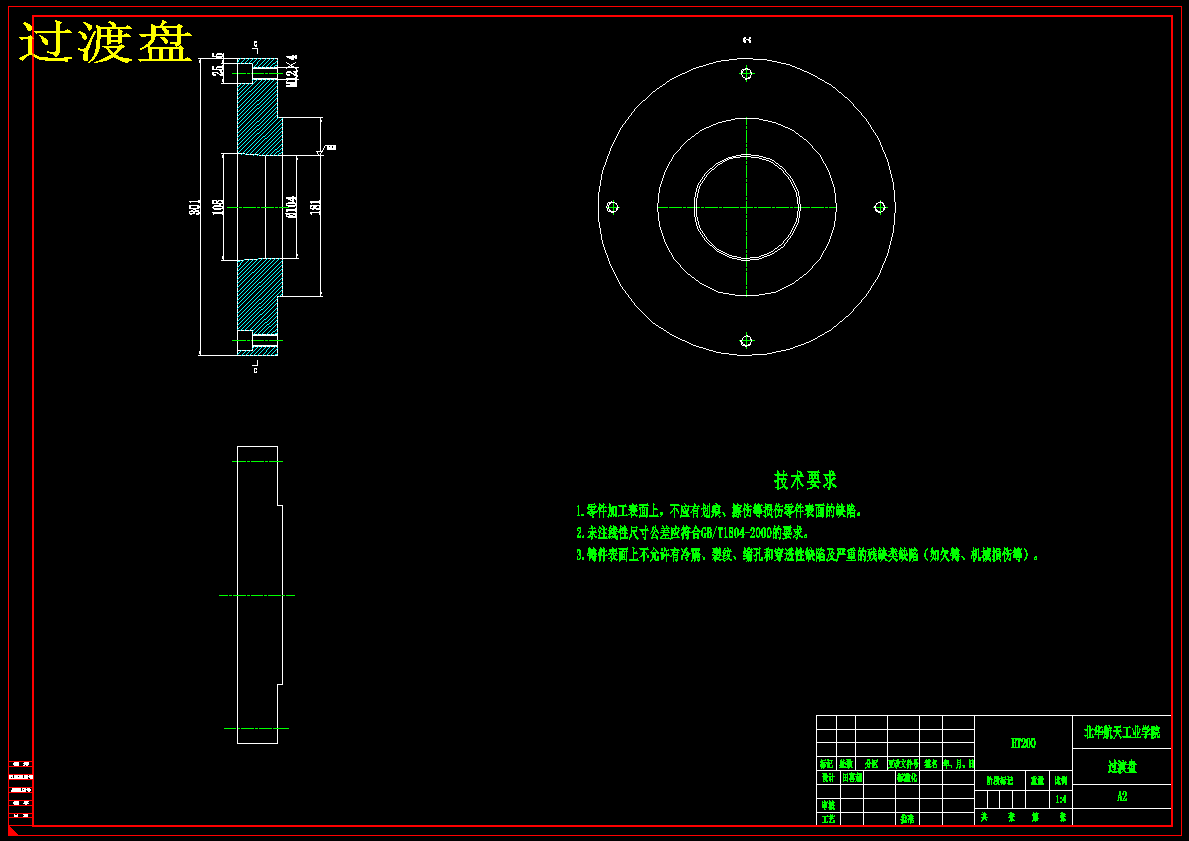Click the 年、月、日 column header
The image size is (1189, 841).
(x=958, y=764)
